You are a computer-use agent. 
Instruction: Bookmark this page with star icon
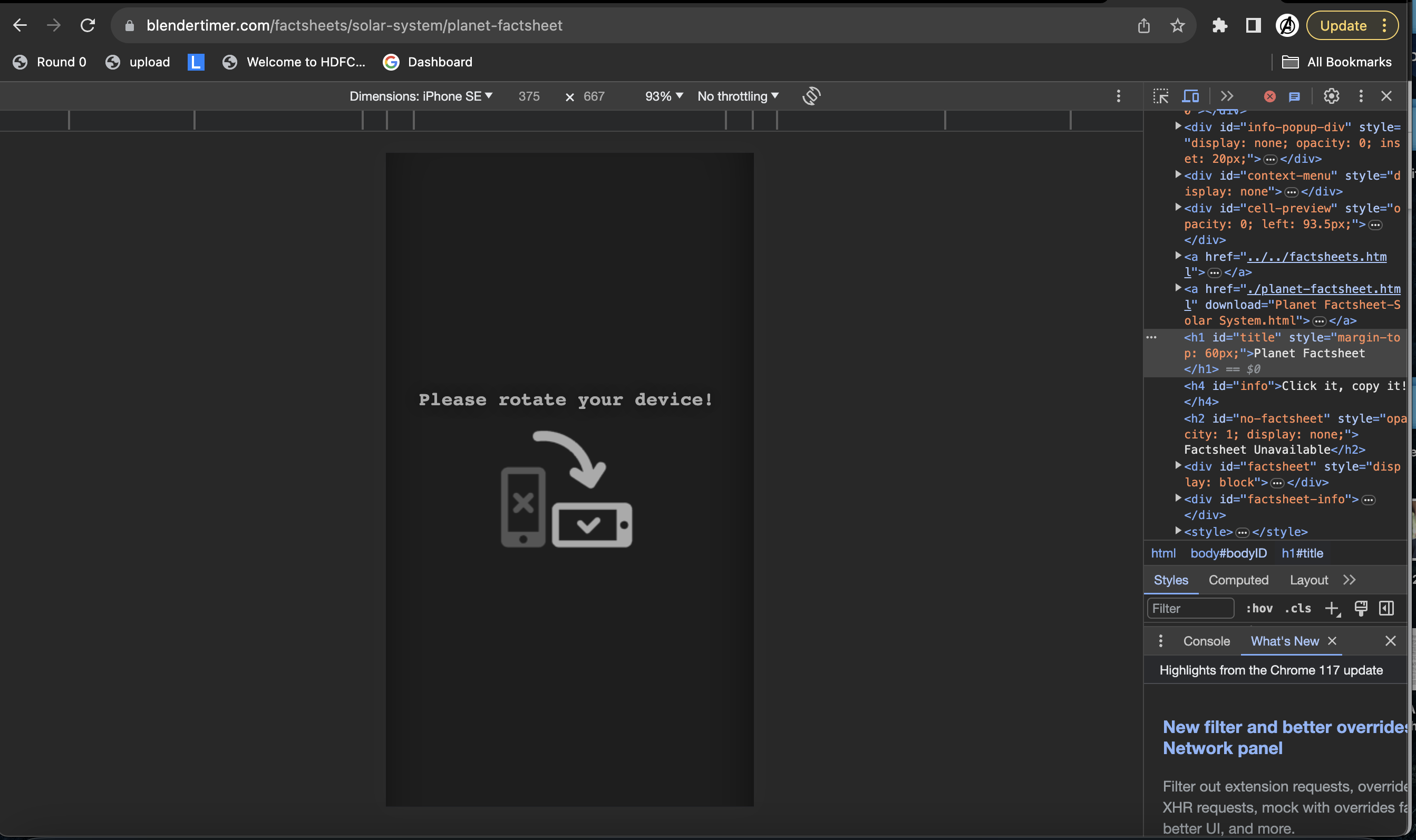click(1177, 25)
